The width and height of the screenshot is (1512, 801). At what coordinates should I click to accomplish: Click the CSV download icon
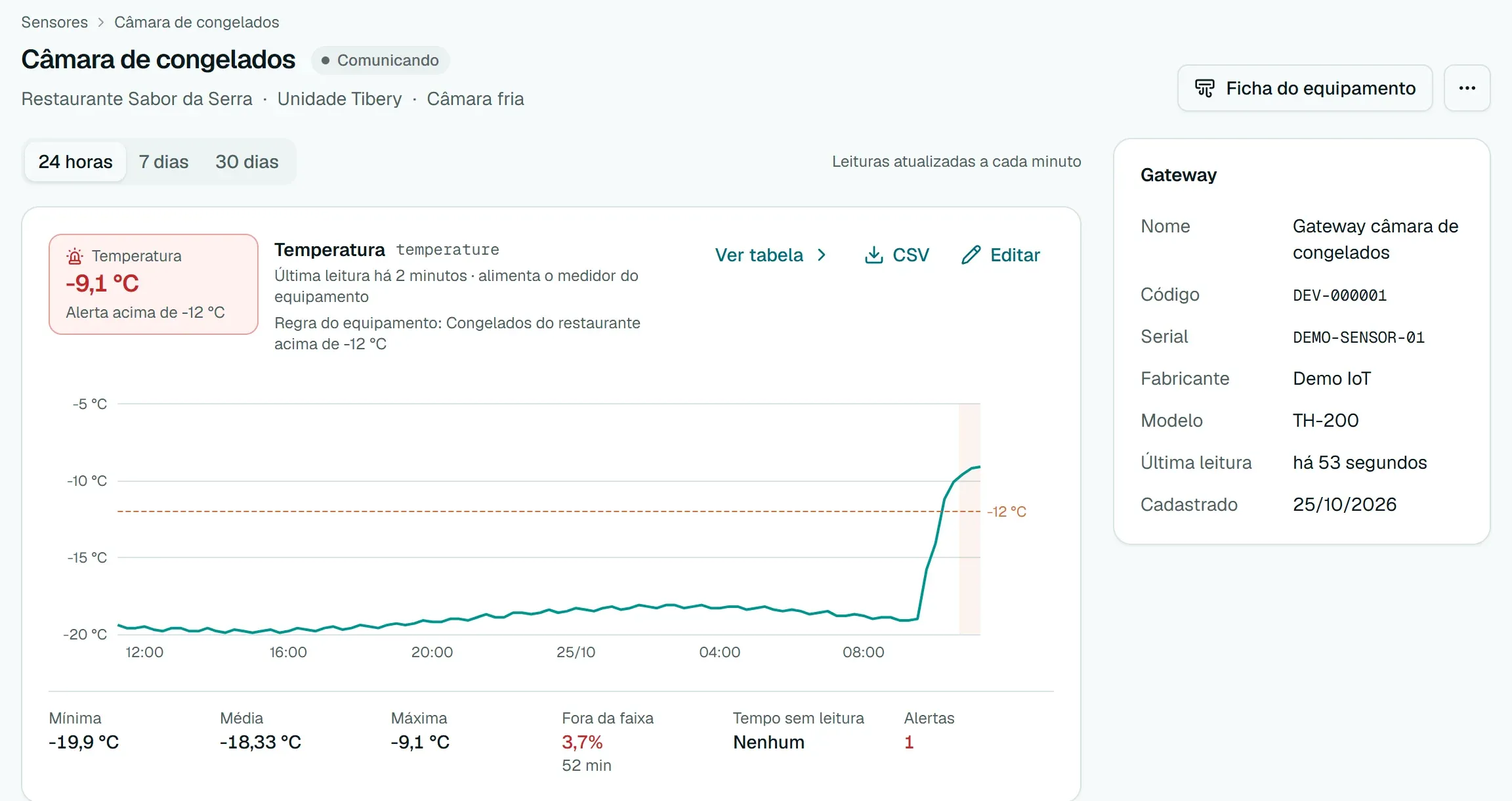(x=873, y=255)
